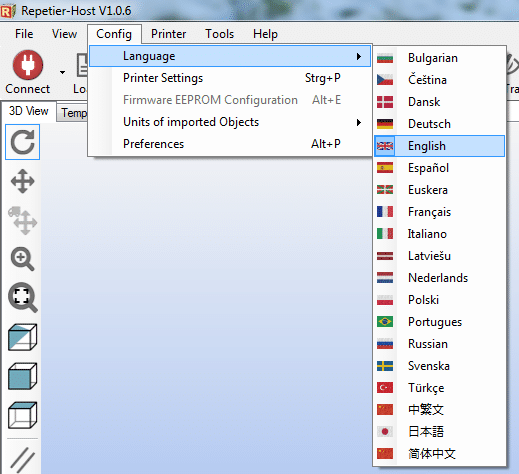Viewport: 519px width, 474px height.
Task: Choose Latviešu language
Action: click(x=439, y=256)
